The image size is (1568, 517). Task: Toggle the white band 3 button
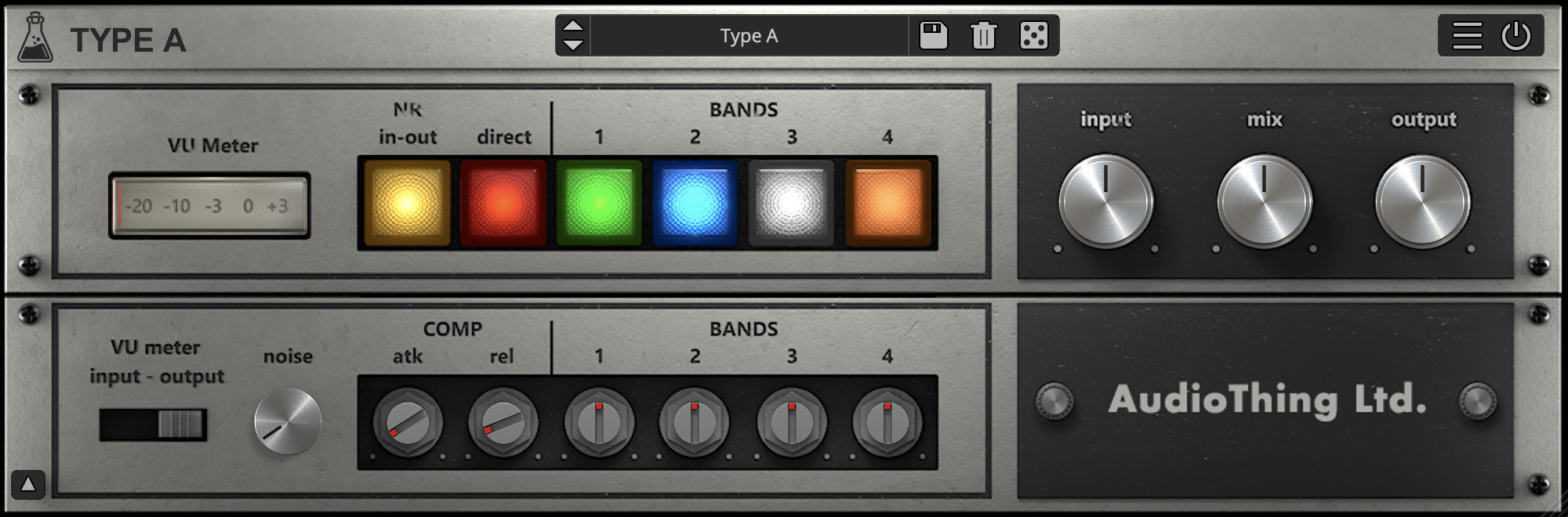pyautogui.click(x=791, y=203)
